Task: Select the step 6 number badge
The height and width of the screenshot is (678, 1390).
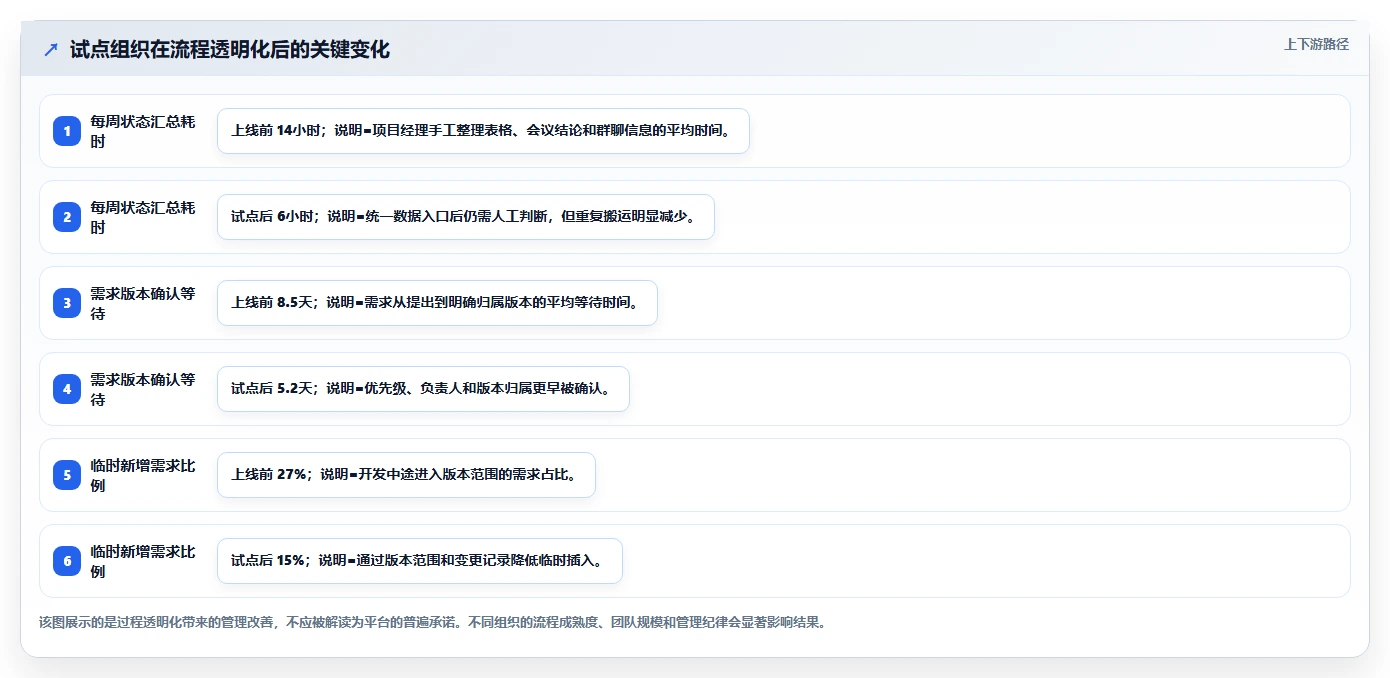Action: click(x=67, y=561)
